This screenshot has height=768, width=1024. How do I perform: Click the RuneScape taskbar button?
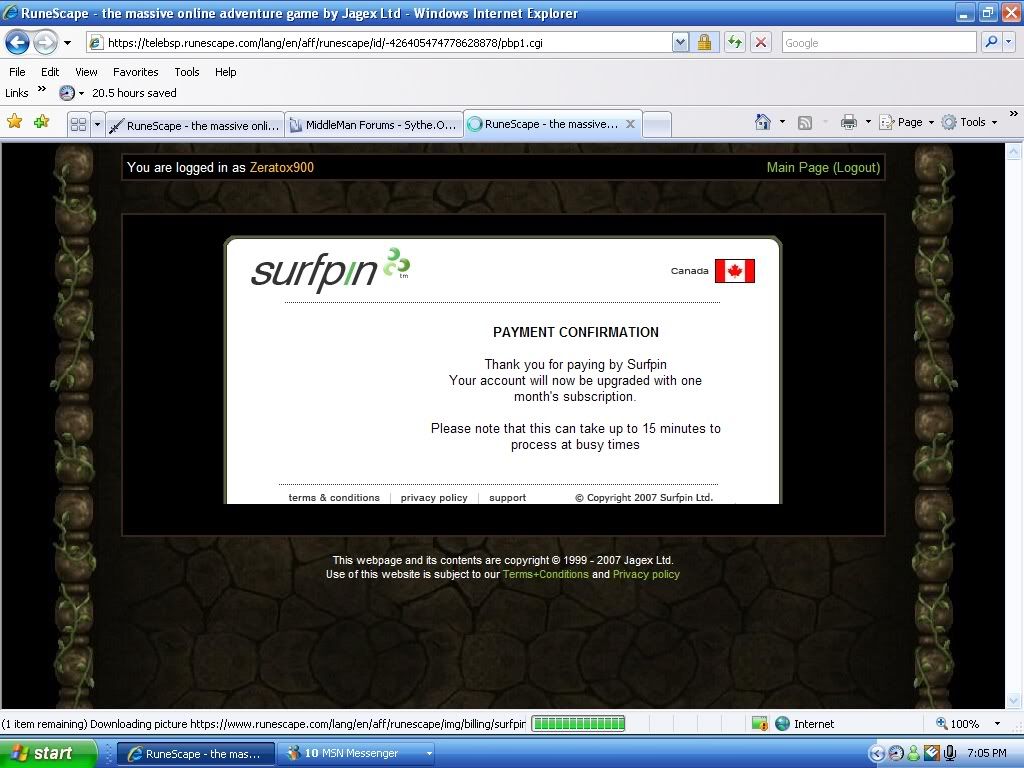point(194,753)
